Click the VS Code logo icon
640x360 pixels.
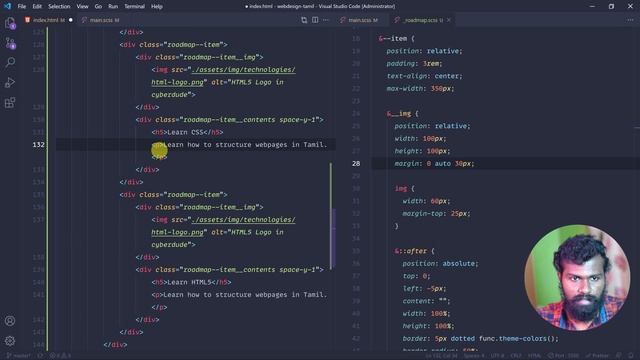click(7, 6)
